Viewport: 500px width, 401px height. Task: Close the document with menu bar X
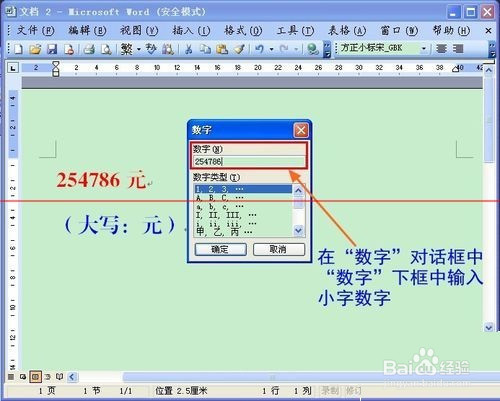[488, 31]
